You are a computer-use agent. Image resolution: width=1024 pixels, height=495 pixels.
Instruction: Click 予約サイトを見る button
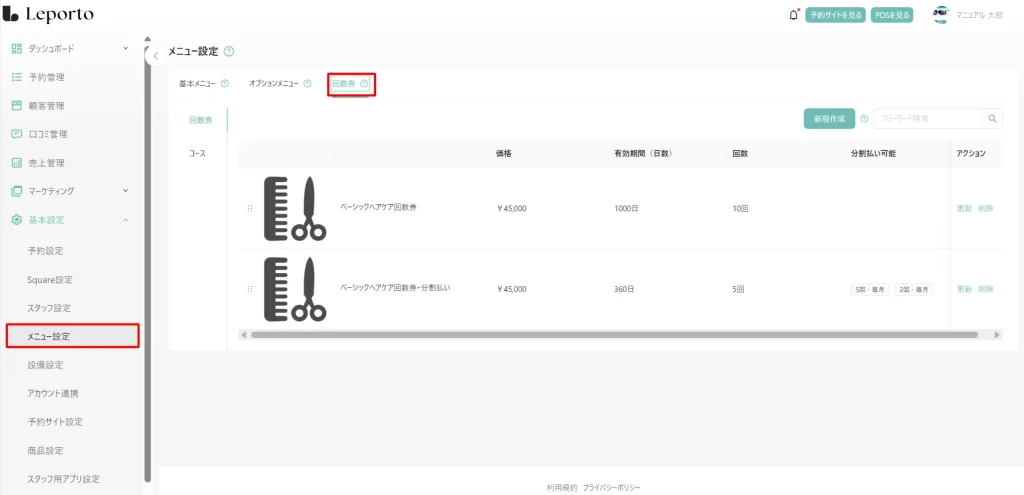pos(835,15)
